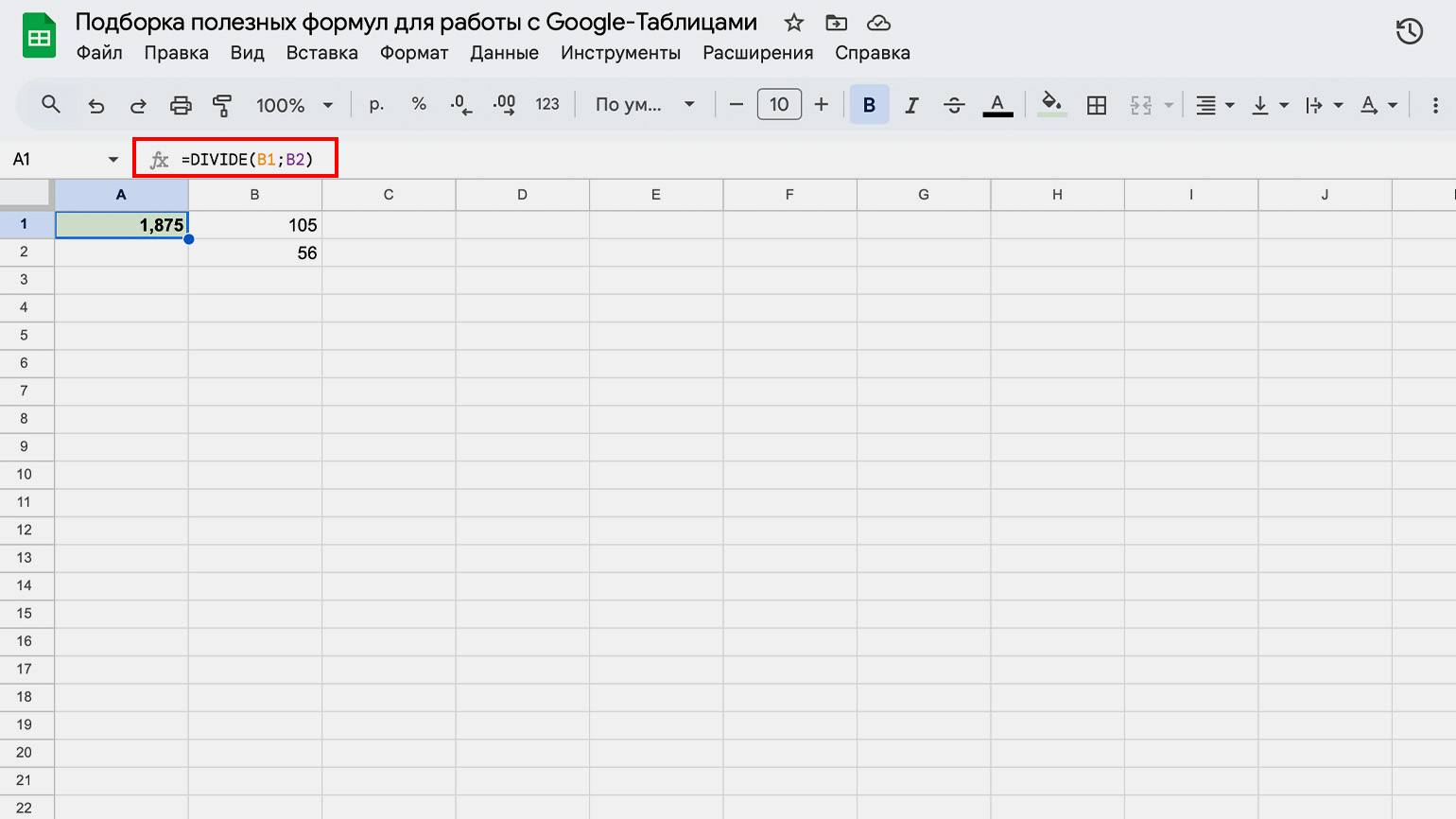1456x819 pixels.
Task: Check cloud save status icon
Action: coord(878,23)
